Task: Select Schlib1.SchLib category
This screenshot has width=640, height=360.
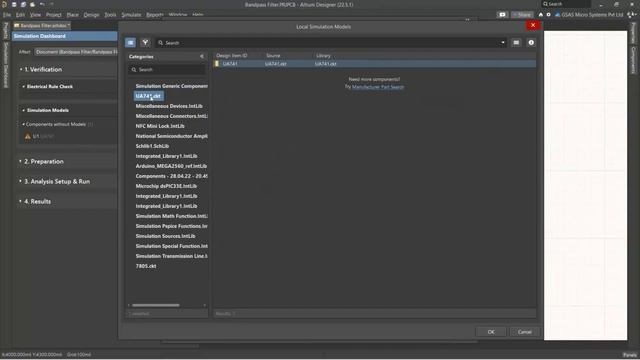Action: [x=152, y=146]
